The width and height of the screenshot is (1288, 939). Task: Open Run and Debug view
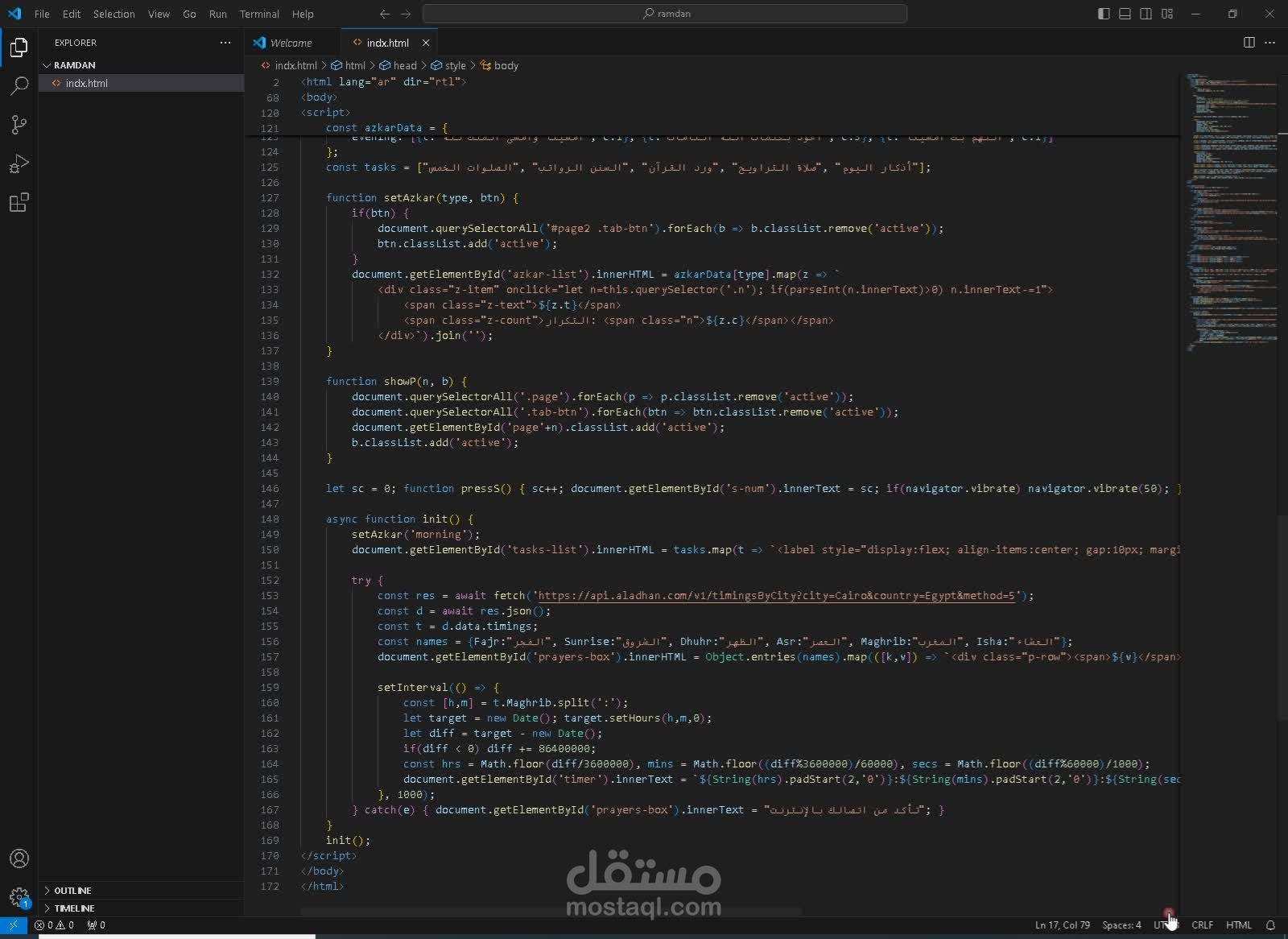[x=19, y=163]
